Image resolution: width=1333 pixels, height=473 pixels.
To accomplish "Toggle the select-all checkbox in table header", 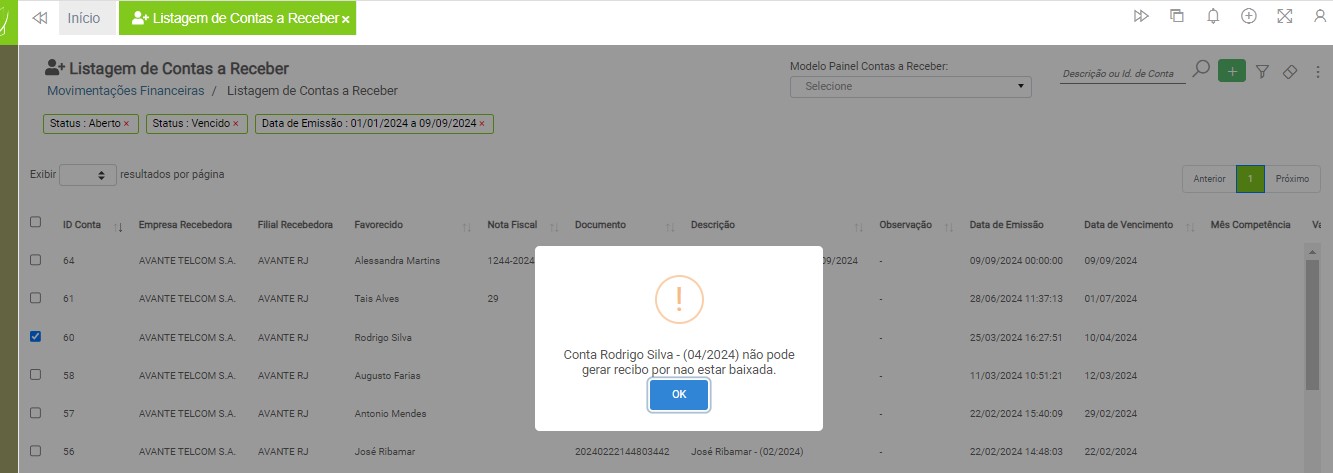I will point(36,223).
